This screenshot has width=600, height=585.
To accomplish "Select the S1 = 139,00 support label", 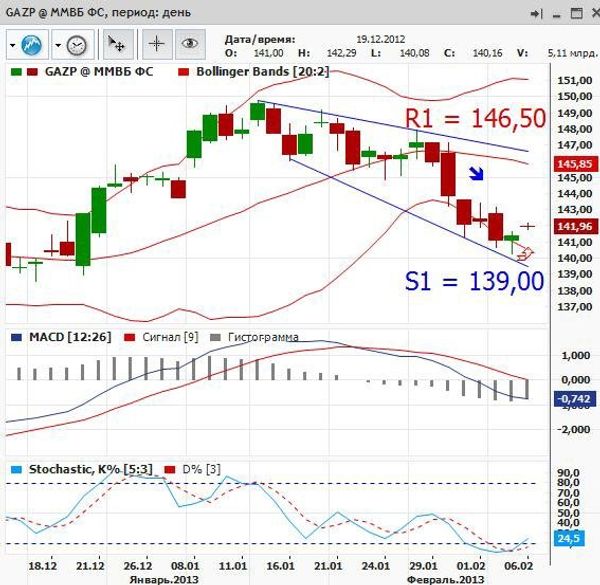I will click(474, 282).
